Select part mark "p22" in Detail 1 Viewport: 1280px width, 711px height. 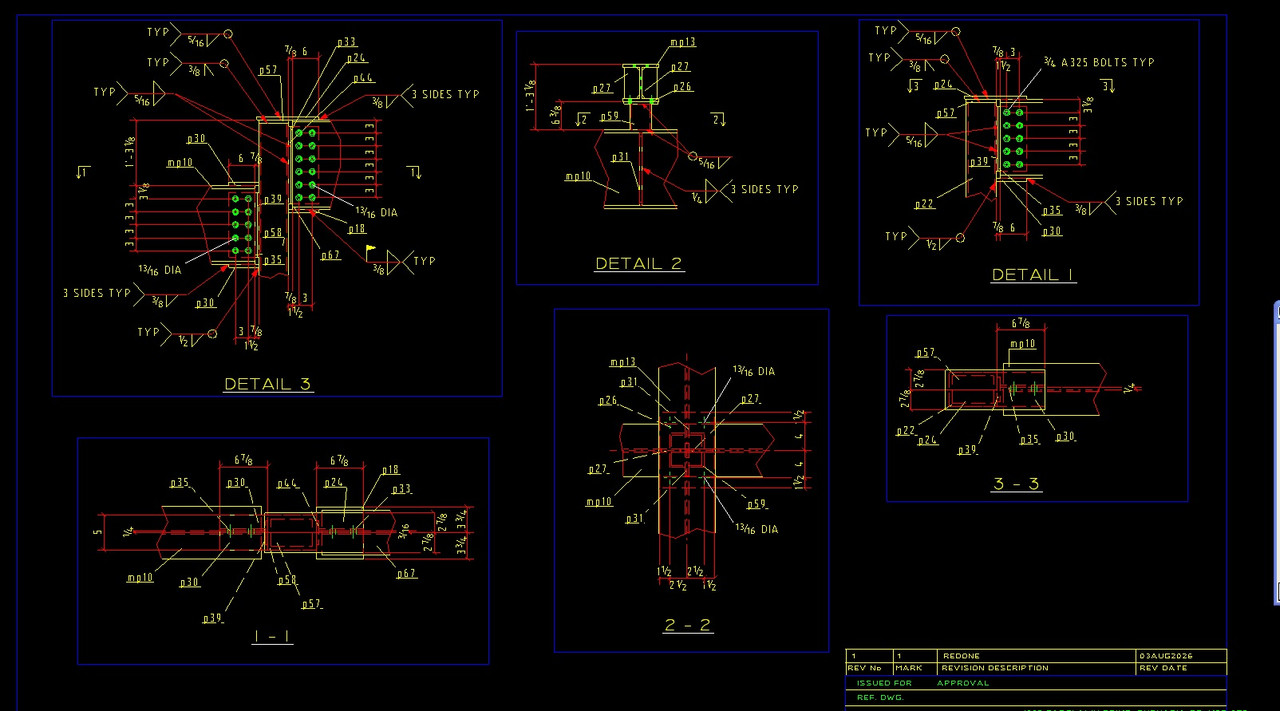coord(924,204)
